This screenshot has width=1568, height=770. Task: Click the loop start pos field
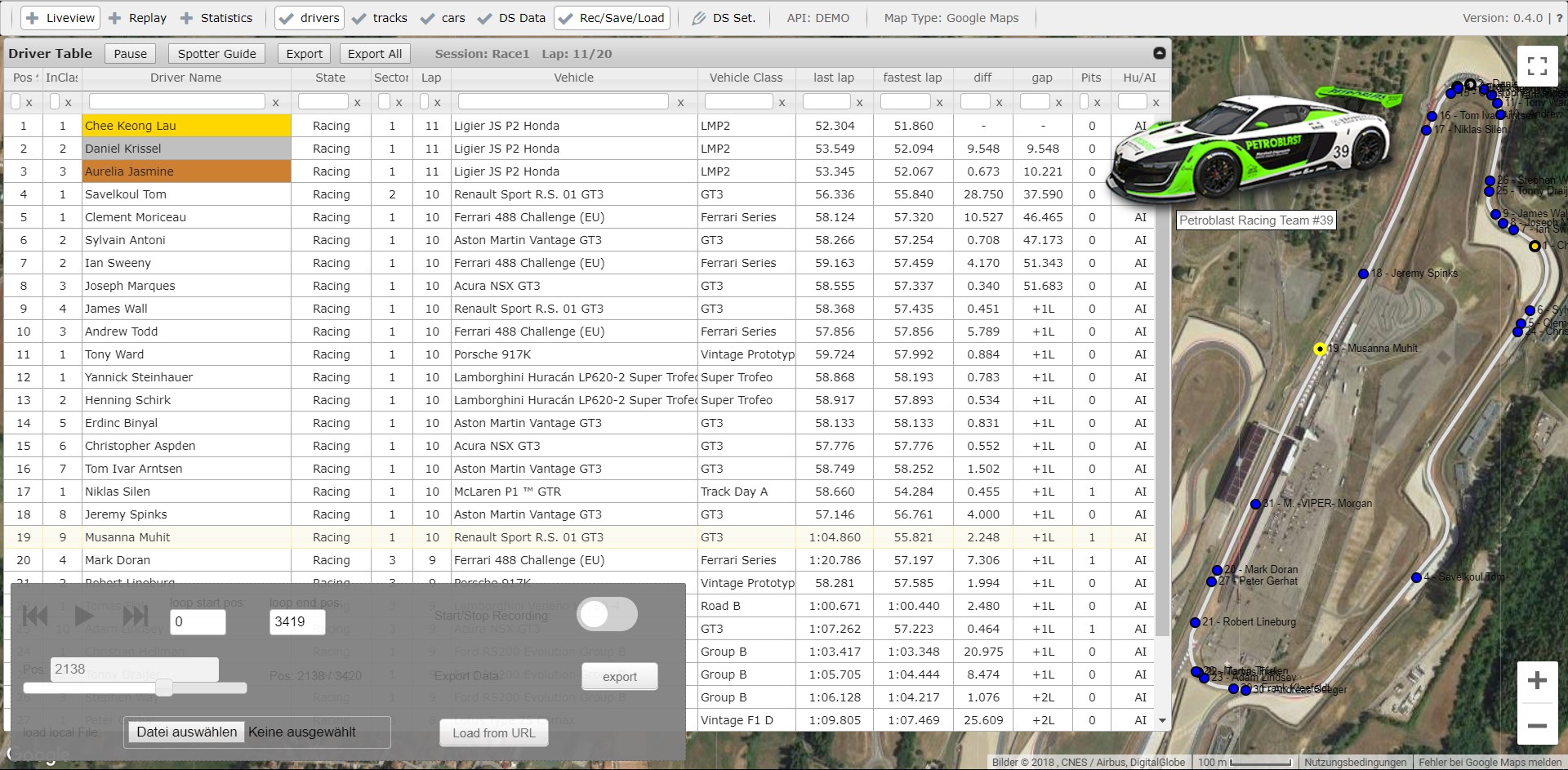coord(198,621)
